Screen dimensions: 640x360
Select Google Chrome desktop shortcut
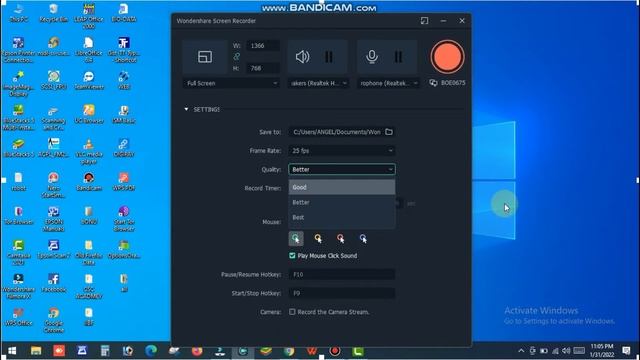click(x=53, y=321)
